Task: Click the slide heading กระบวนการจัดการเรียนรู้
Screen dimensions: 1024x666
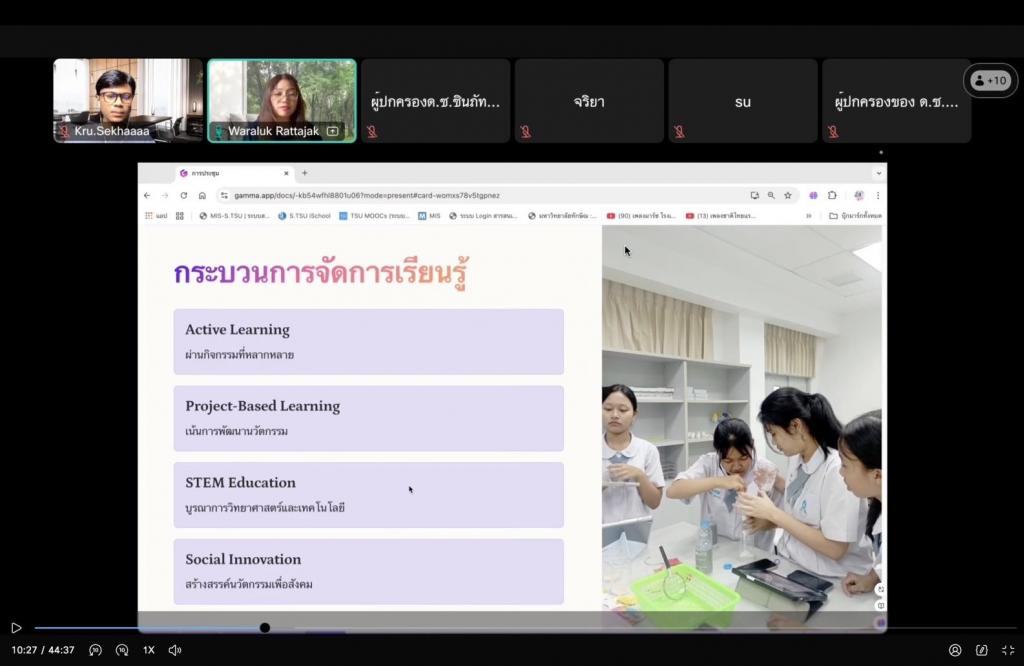Action: 321,273
